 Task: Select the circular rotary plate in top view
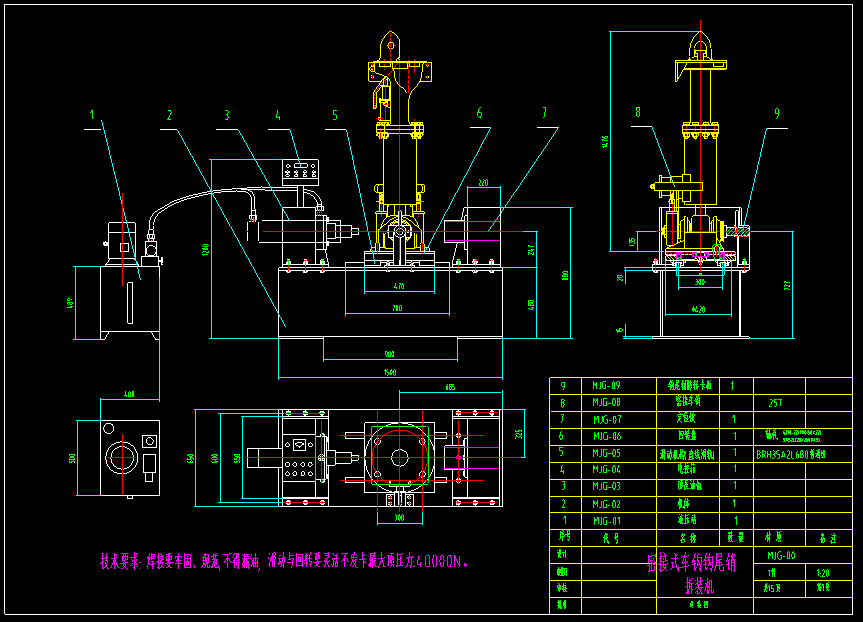tap(399, 459)
